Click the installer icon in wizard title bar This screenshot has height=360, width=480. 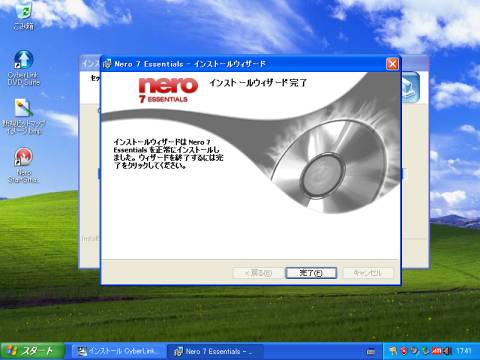(107, 64)
